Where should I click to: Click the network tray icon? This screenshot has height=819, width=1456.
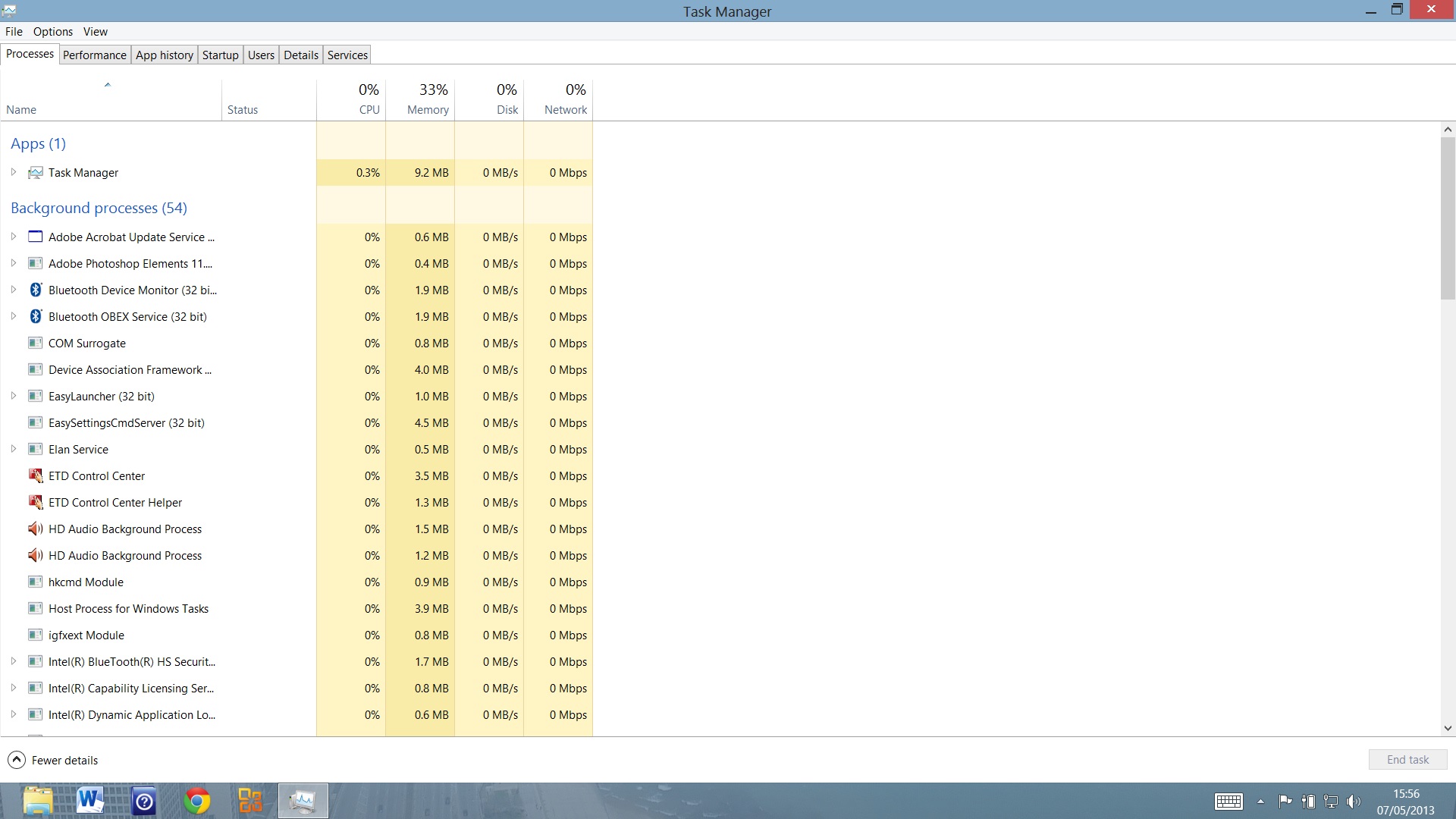click(1331, 801)
